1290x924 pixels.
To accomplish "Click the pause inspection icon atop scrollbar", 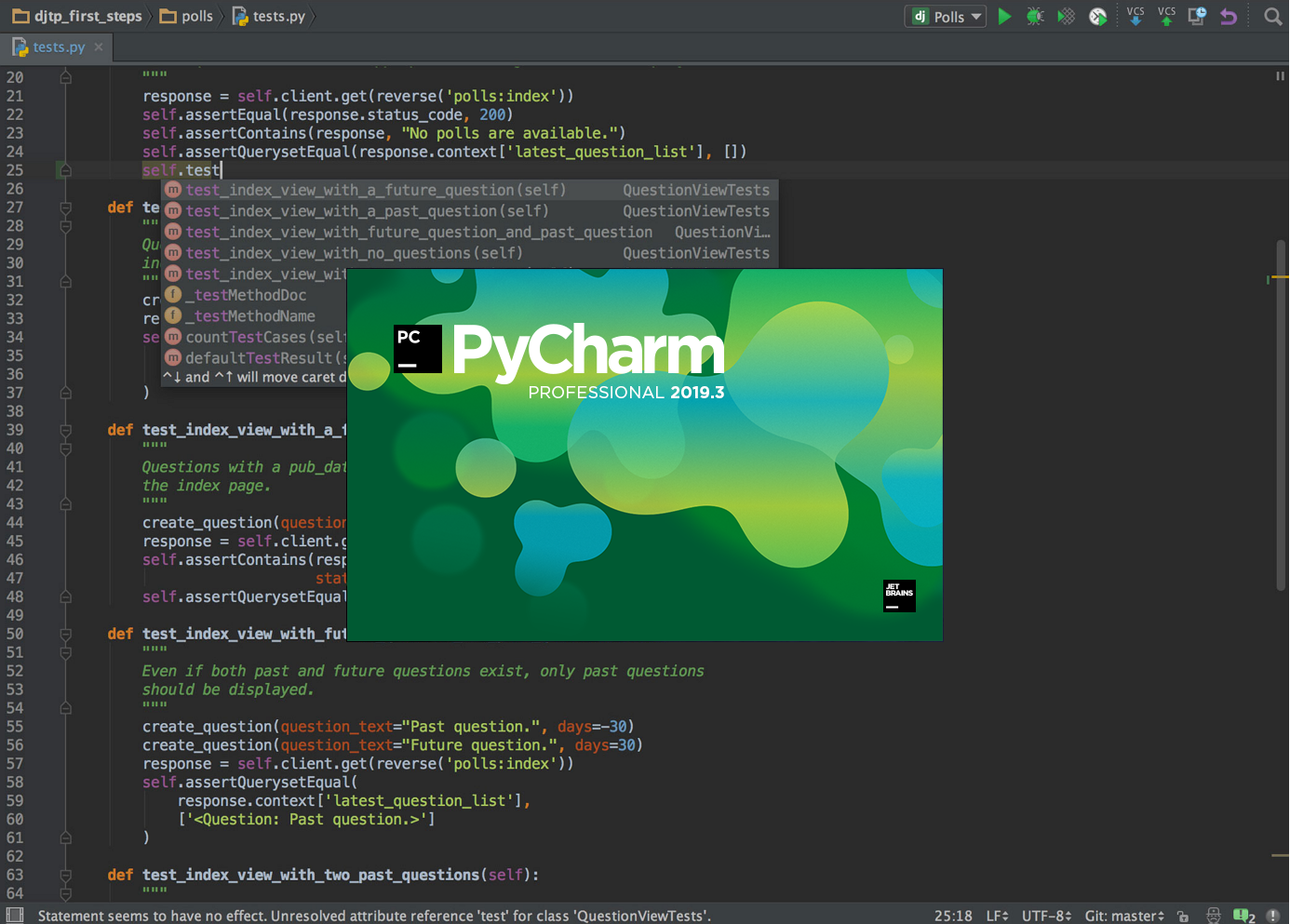I will point(1280,76).
